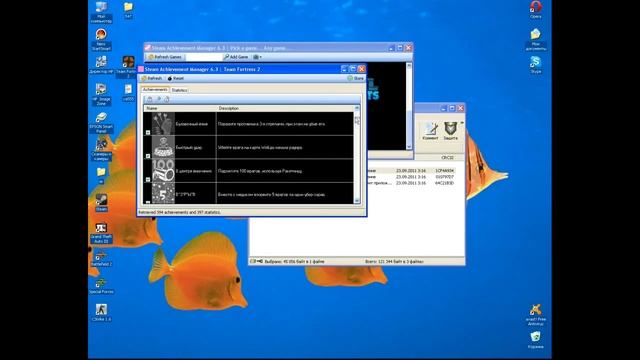The width and height of the screenshot is (640, 360).
Task: Open the avast! Free Antivirus desktop icon
Action: pos(536,315)
